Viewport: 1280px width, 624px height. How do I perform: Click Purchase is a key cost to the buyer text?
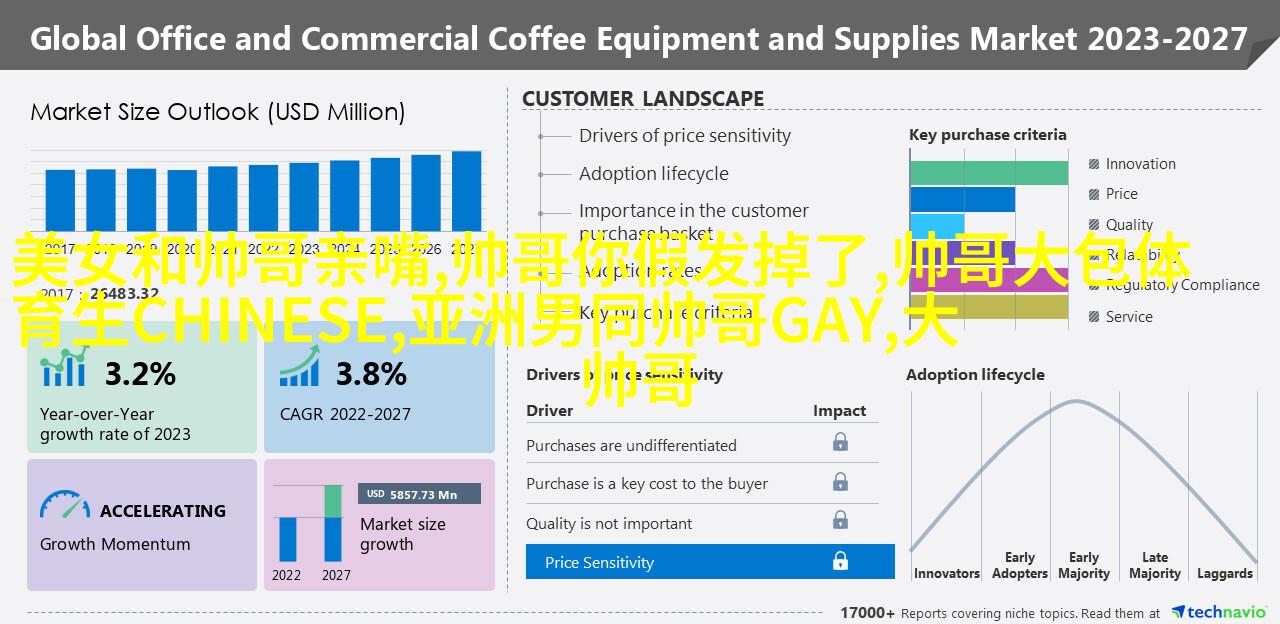tap(647, 484)
